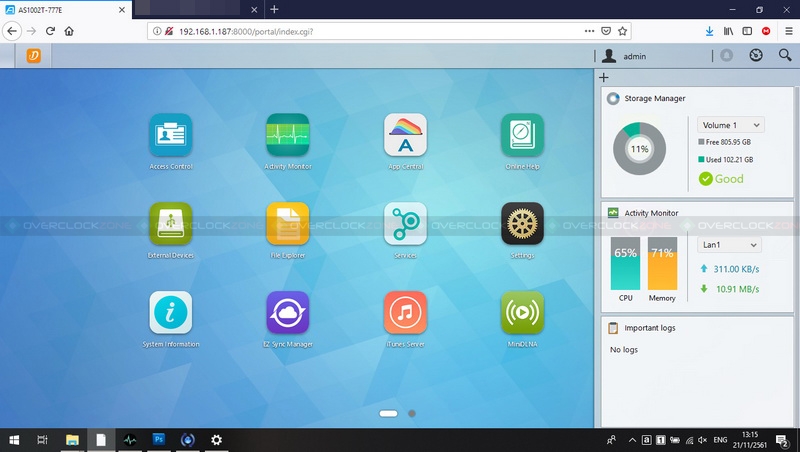
Task: Open the Online Help app
Action: [522, 135]
